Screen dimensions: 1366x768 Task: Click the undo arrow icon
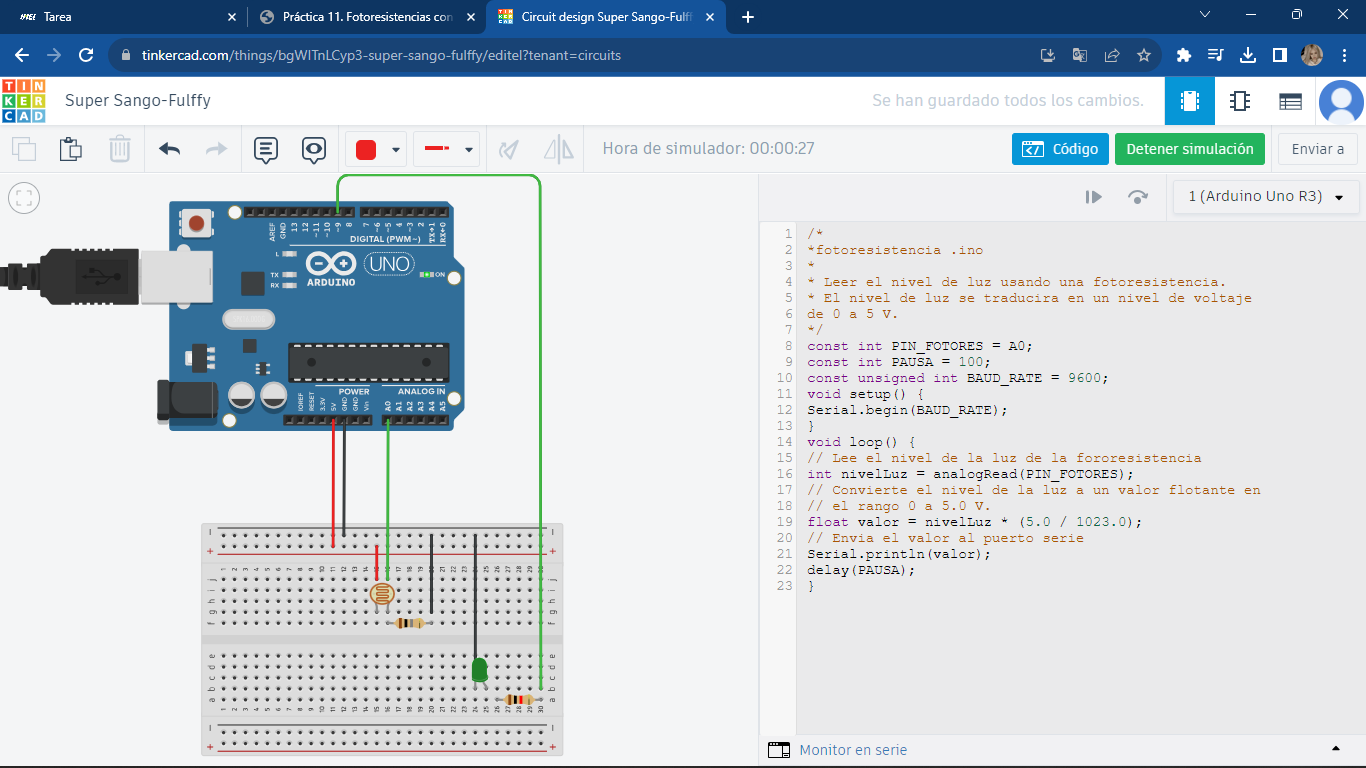tap(170, 150)
